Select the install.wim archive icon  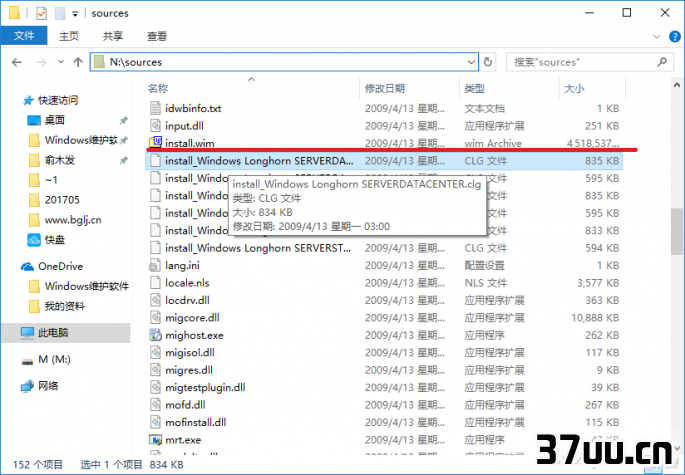coord(155,142)
